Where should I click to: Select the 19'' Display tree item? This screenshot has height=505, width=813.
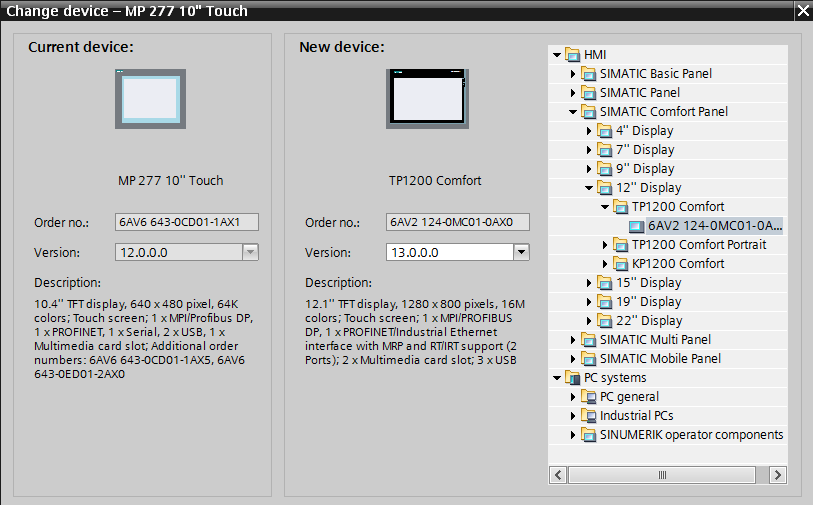pos(649,302)
